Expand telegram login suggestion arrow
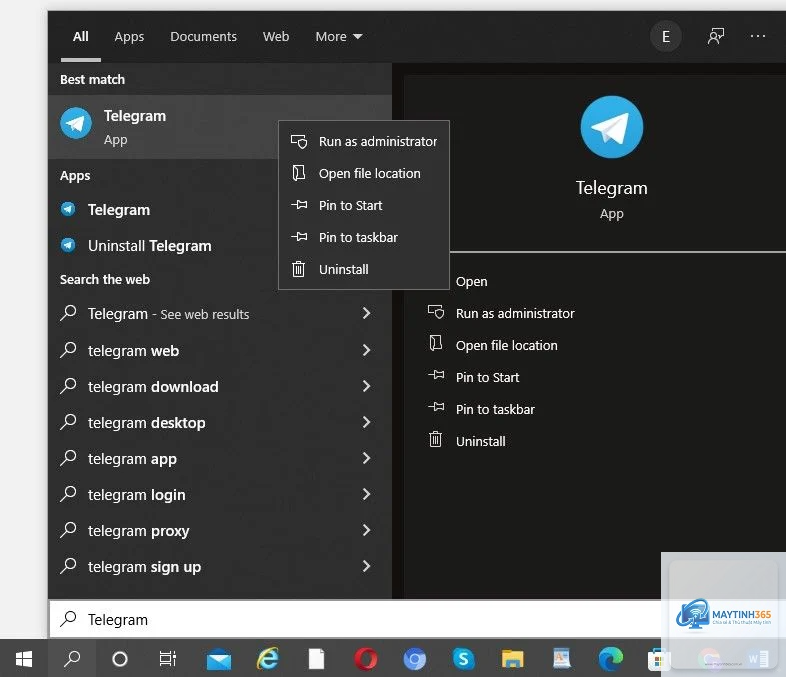 tap(366, 494)
